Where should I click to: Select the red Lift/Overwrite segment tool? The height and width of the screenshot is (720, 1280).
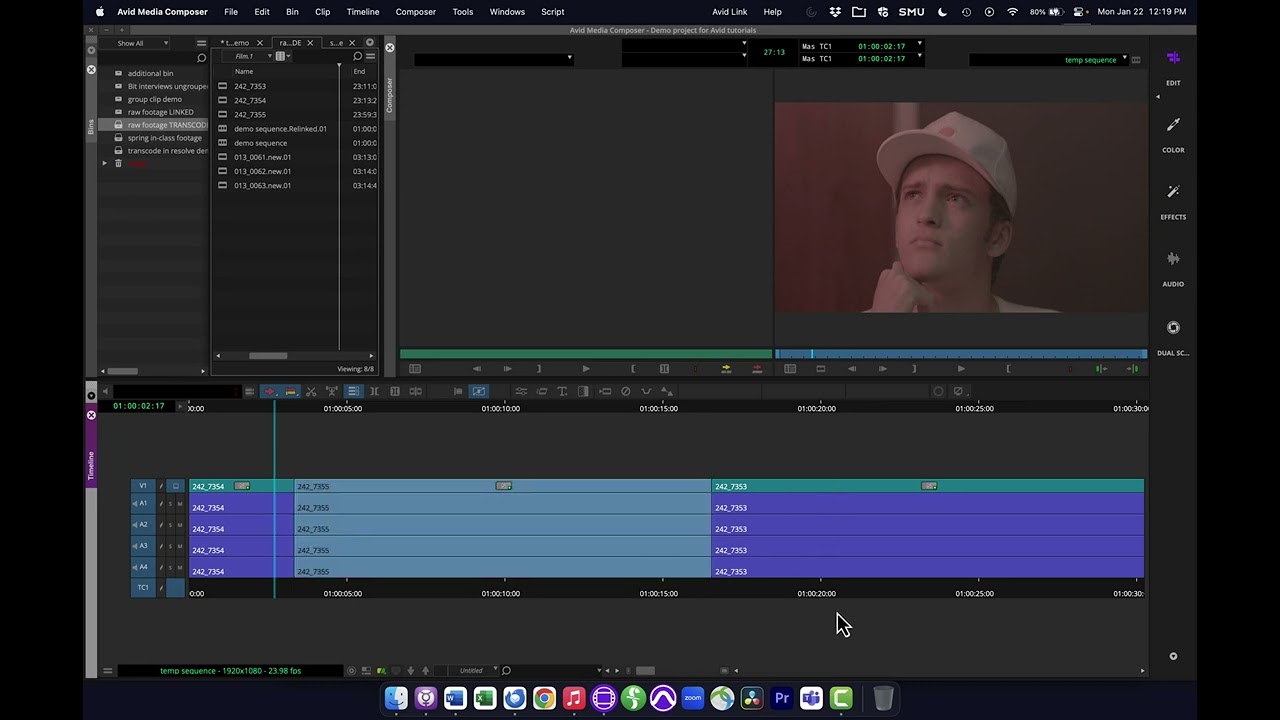[269, 391]
